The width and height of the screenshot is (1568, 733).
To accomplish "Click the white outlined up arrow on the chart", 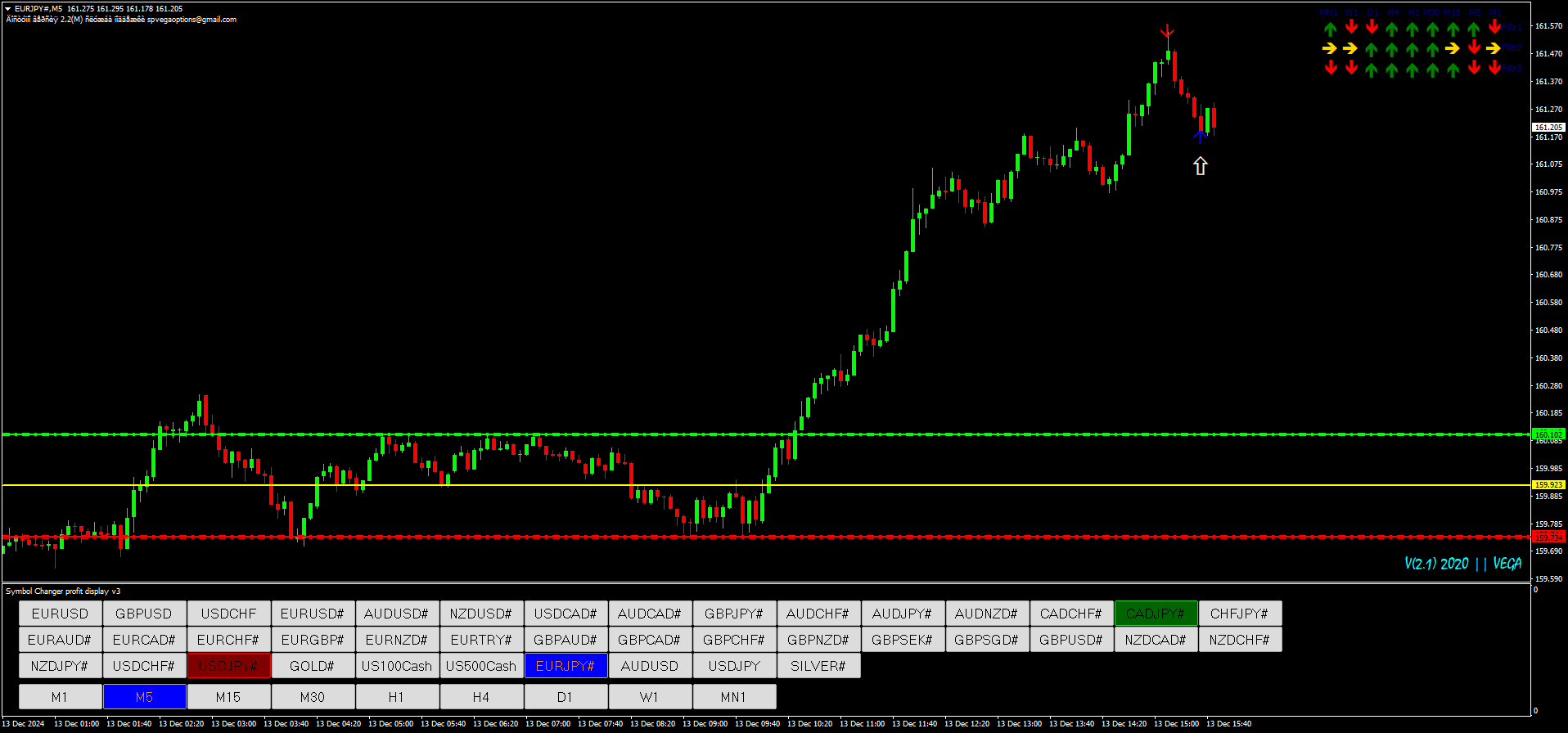I will (1200, 166).
